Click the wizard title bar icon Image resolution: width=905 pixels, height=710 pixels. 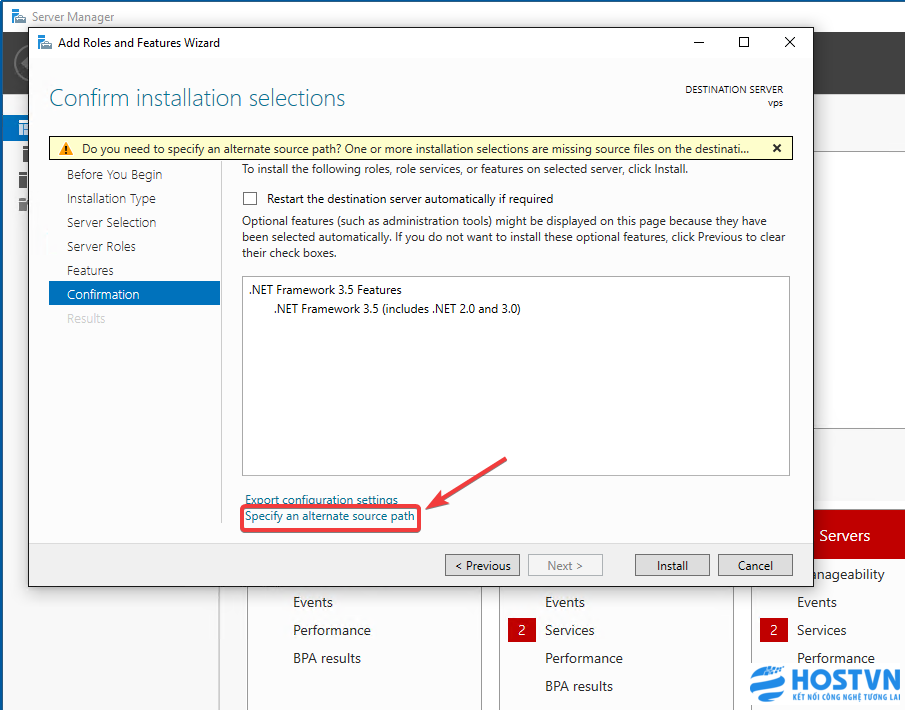tap(44, 43)
